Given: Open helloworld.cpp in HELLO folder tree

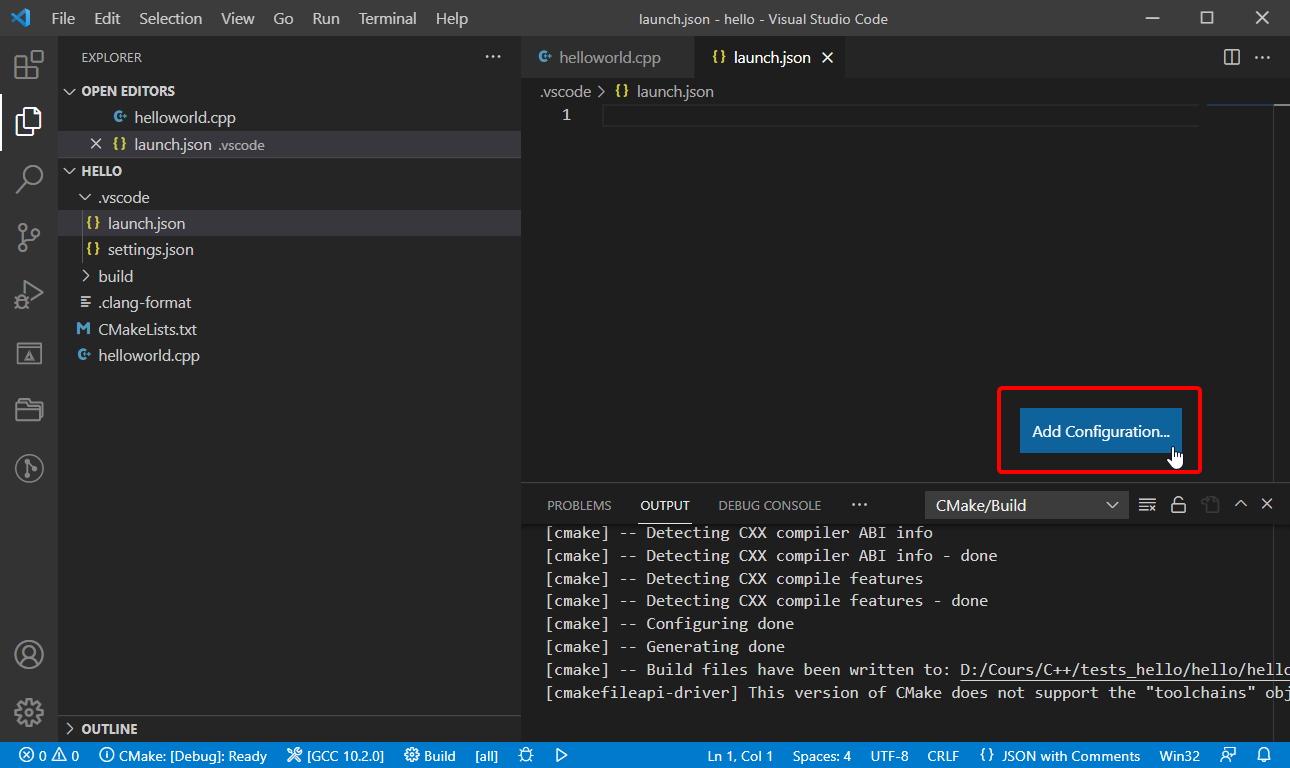Looking at the screenshot, I should tap(290, 355).
